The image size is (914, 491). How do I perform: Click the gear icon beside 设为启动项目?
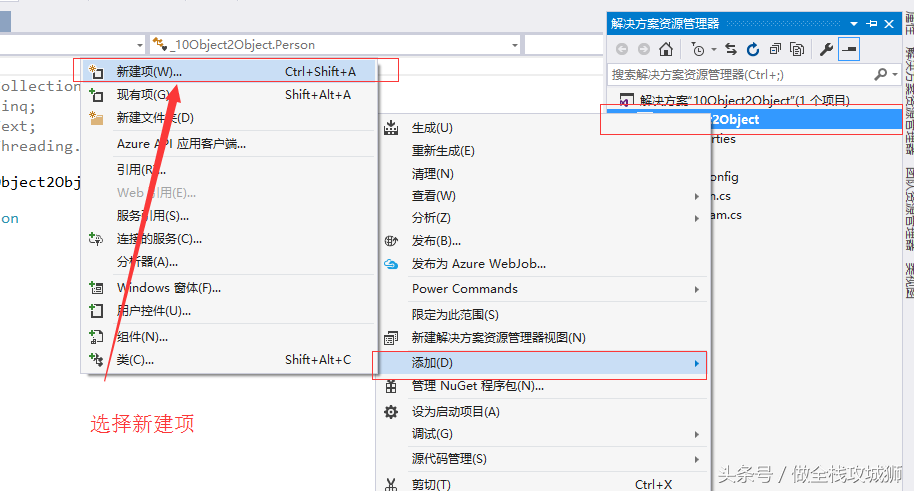pos(391,412)
